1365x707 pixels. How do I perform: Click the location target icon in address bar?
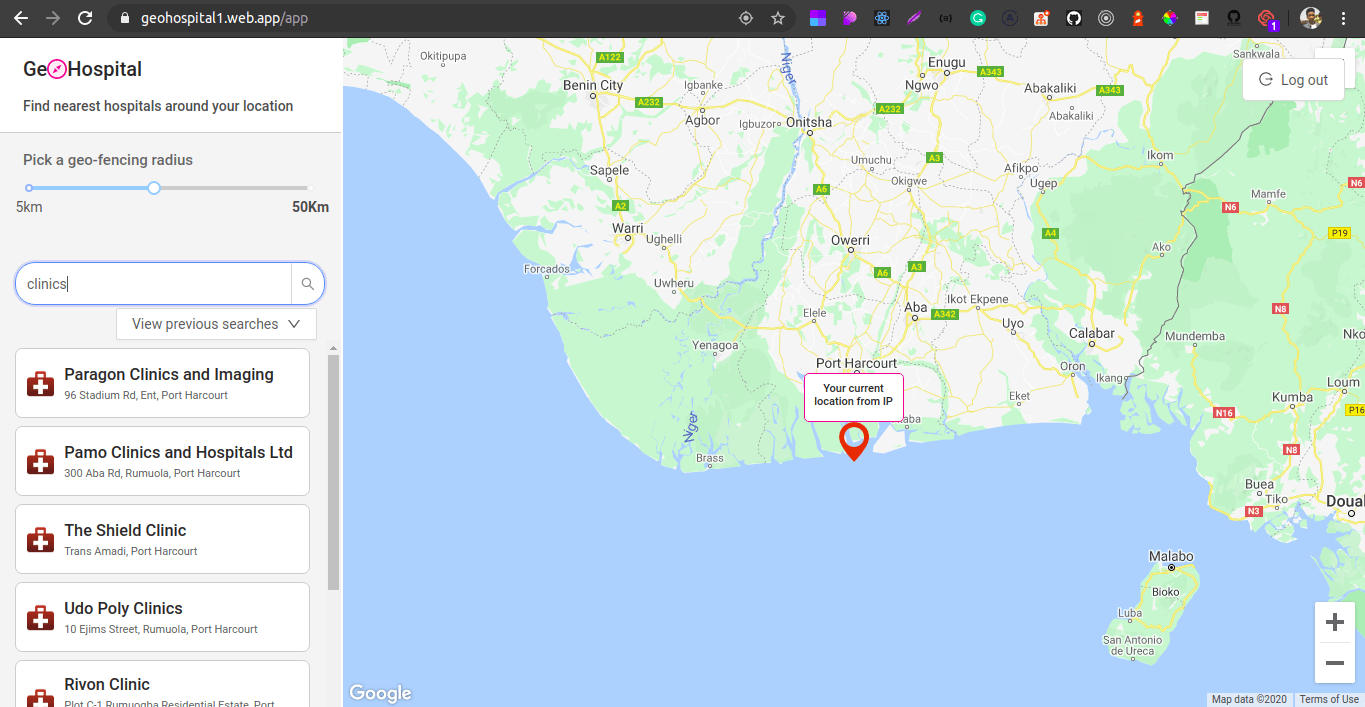coord(745,18)
